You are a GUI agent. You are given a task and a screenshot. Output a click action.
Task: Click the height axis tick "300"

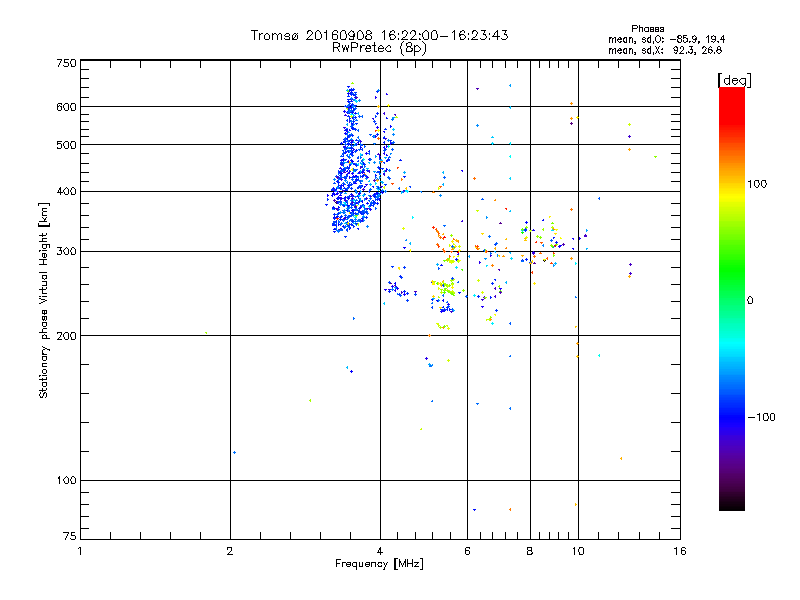[x=66, y=252]
